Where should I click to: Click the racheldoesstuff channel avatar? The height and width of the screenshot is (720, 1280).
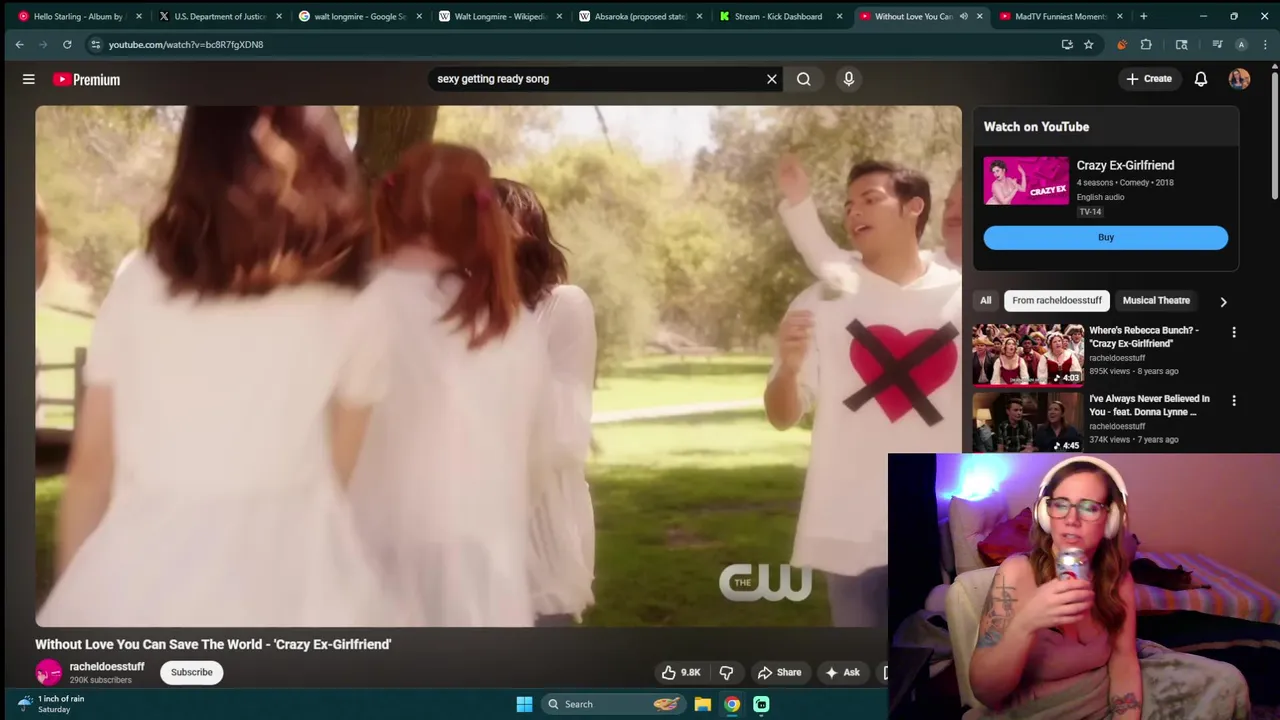coord(49,673)
